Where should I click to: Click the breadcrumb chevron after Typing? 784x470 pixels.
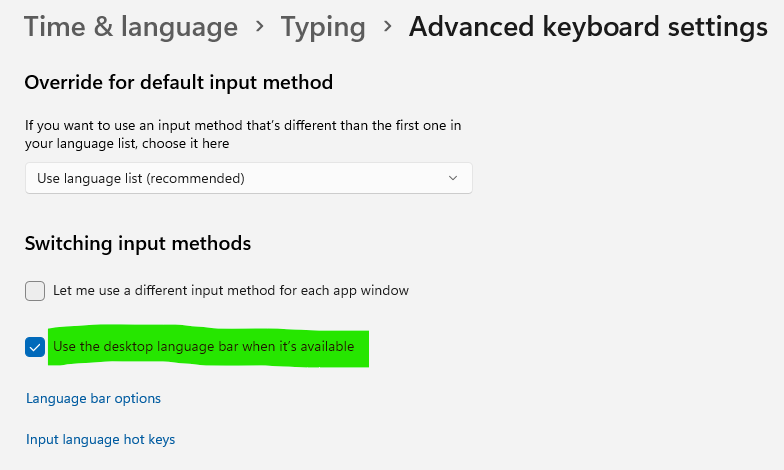[388, 26]
